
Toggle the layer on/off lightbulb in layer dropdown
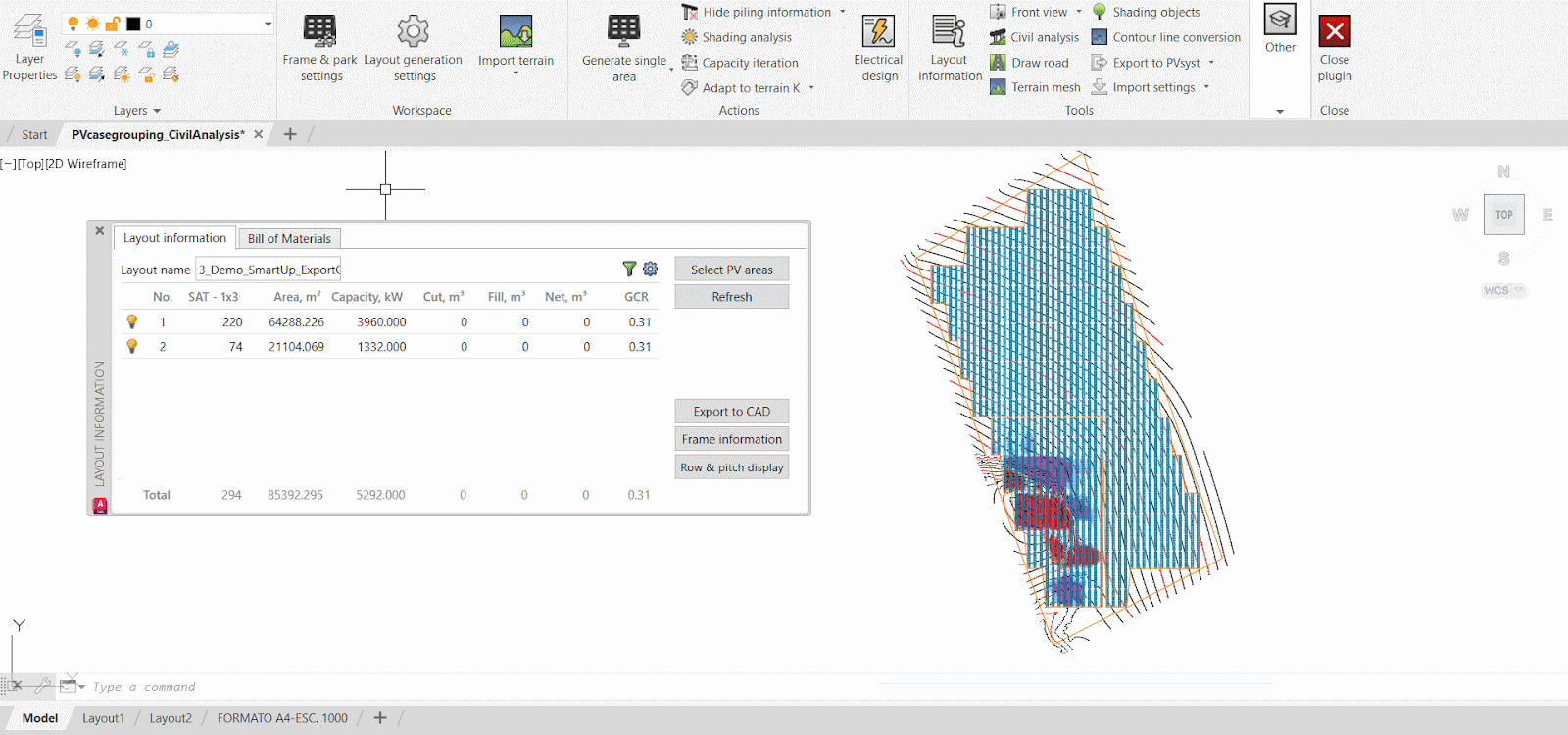tap(73, 24)
